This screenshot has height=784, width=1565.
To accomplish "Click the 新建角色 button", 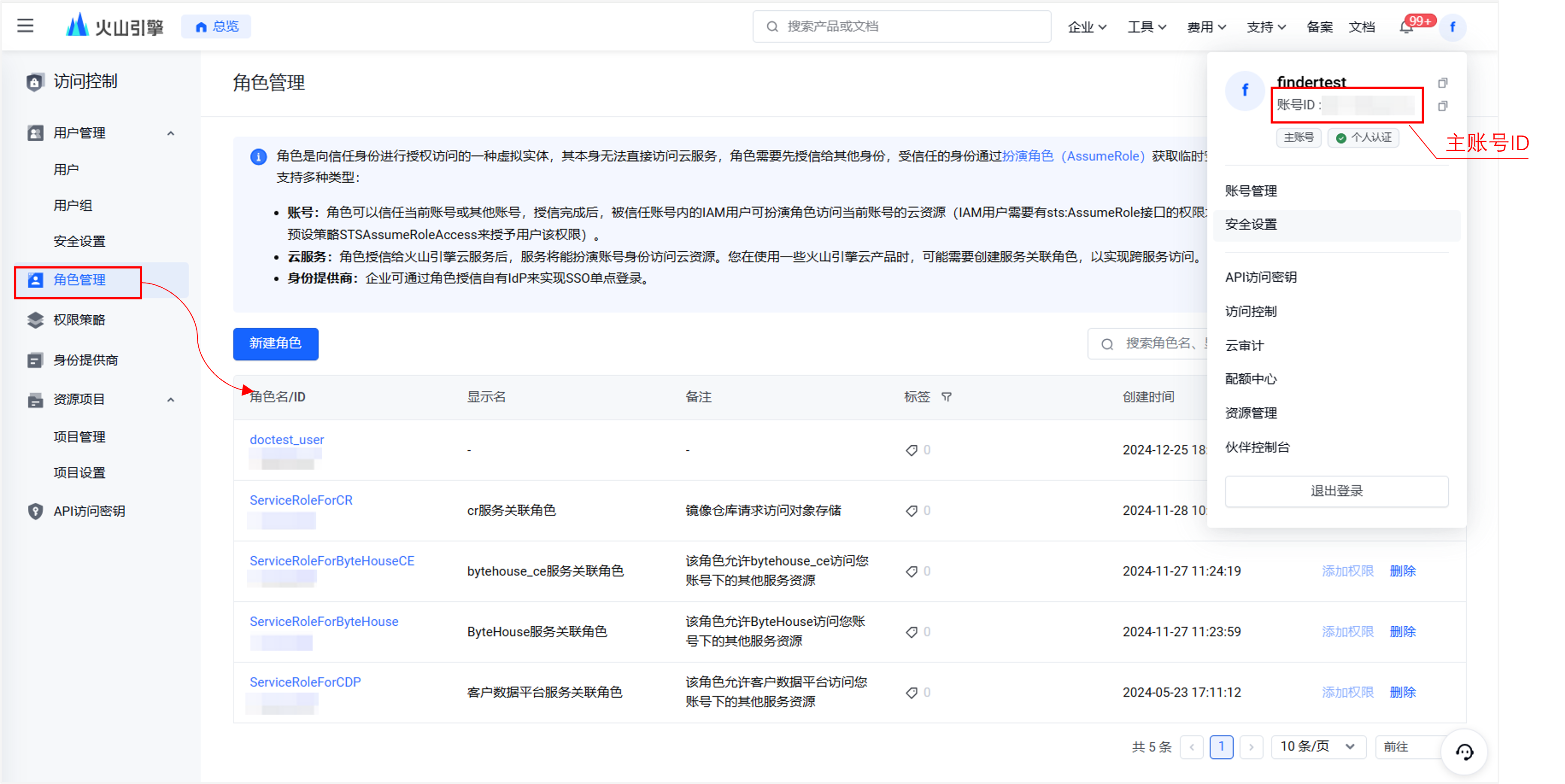I will [275, 344].
